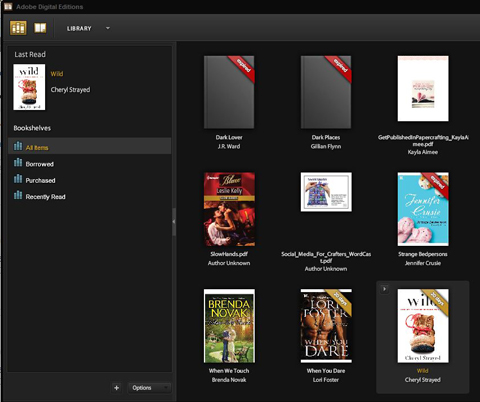The height and width of the screenshot is (402, 480).
Task: Click 20 days ribbon on Wild grid cover
Action: point(437,300)
